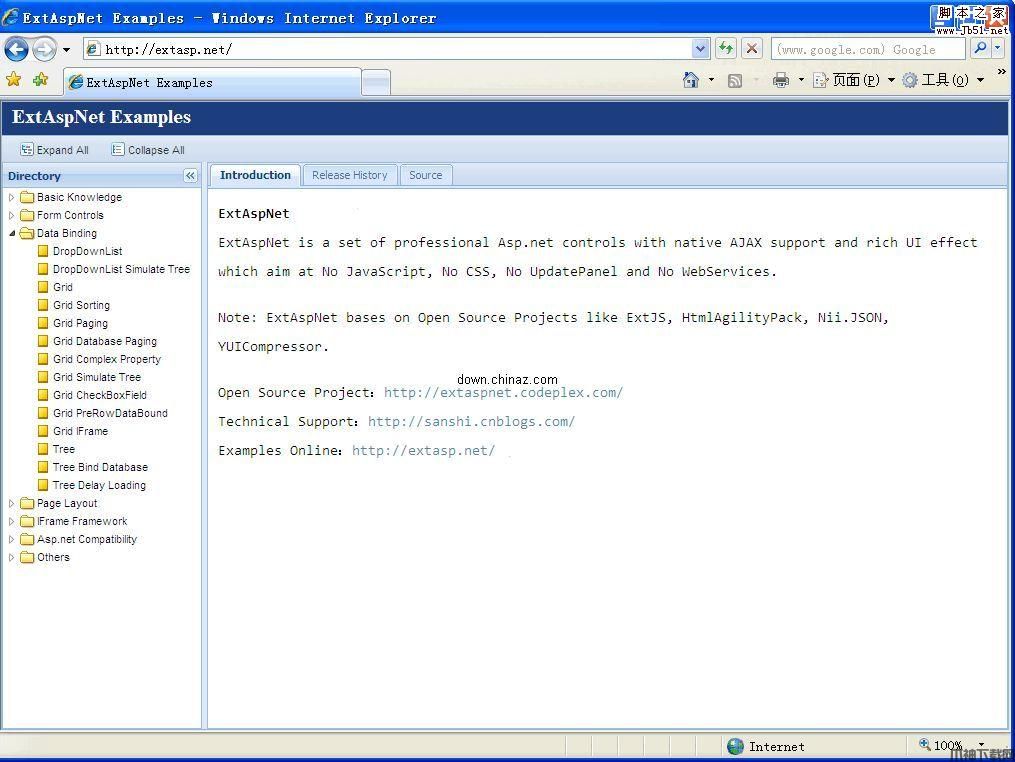Click the Collapse All button
Viewport: 1015px width, 762px height.
[148, 150]
